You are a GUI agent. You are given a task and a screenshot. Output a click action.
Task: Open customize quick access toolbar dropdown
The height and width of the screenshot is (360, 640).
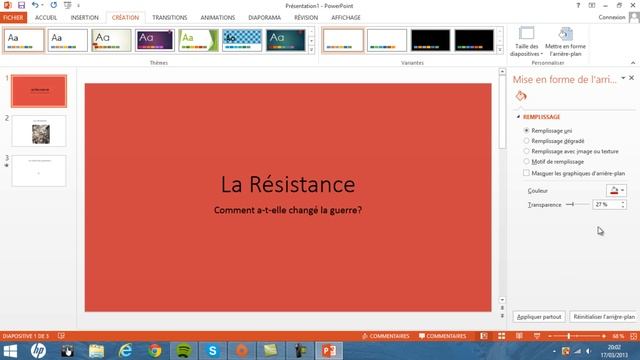click(x=78, y=6)
